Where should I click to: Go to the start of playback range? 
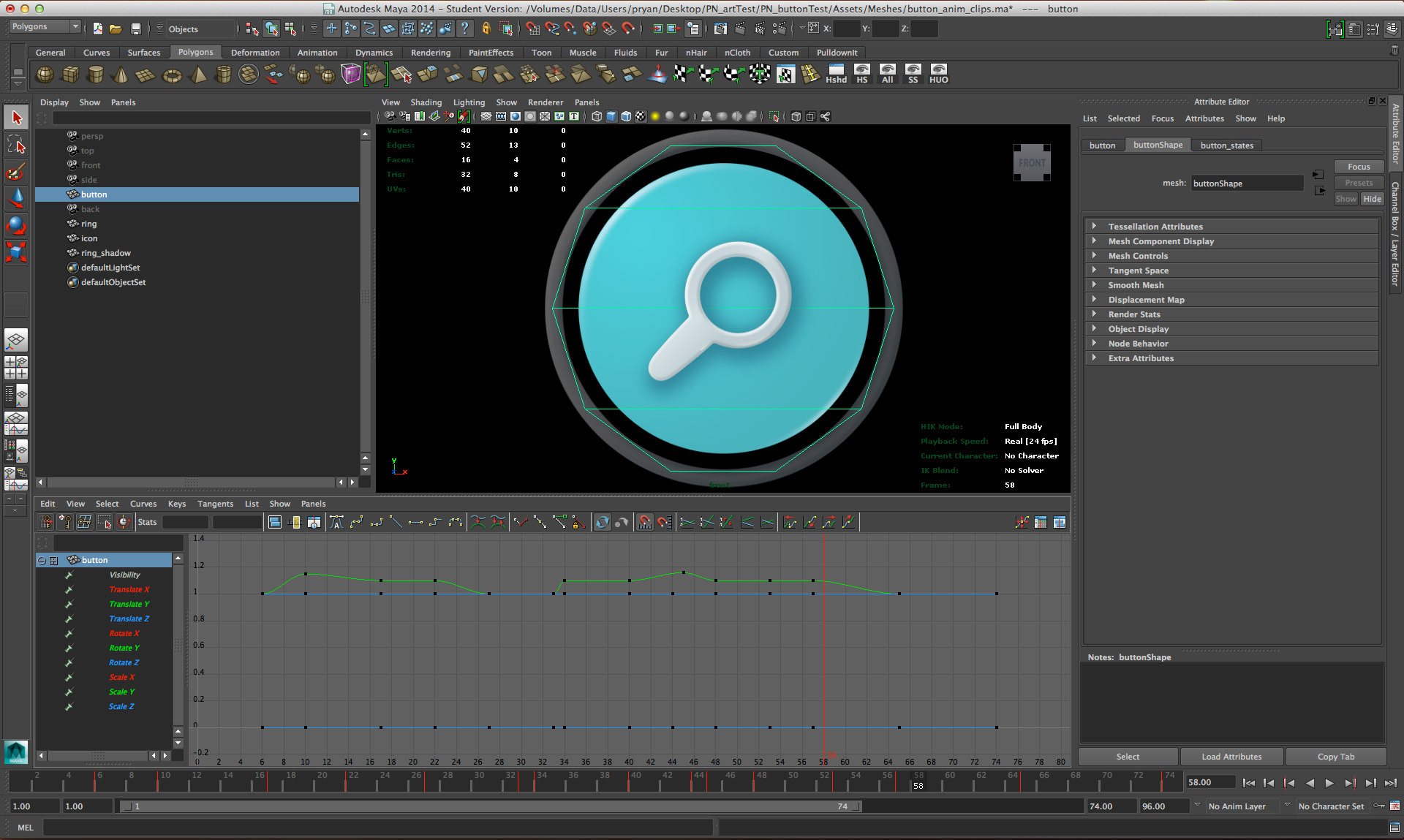coord(1248,783)
